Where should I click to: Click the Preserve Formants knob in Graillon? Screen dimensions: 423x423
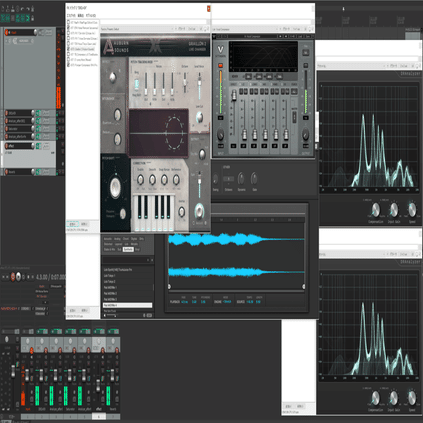click(x=123, y=214)
